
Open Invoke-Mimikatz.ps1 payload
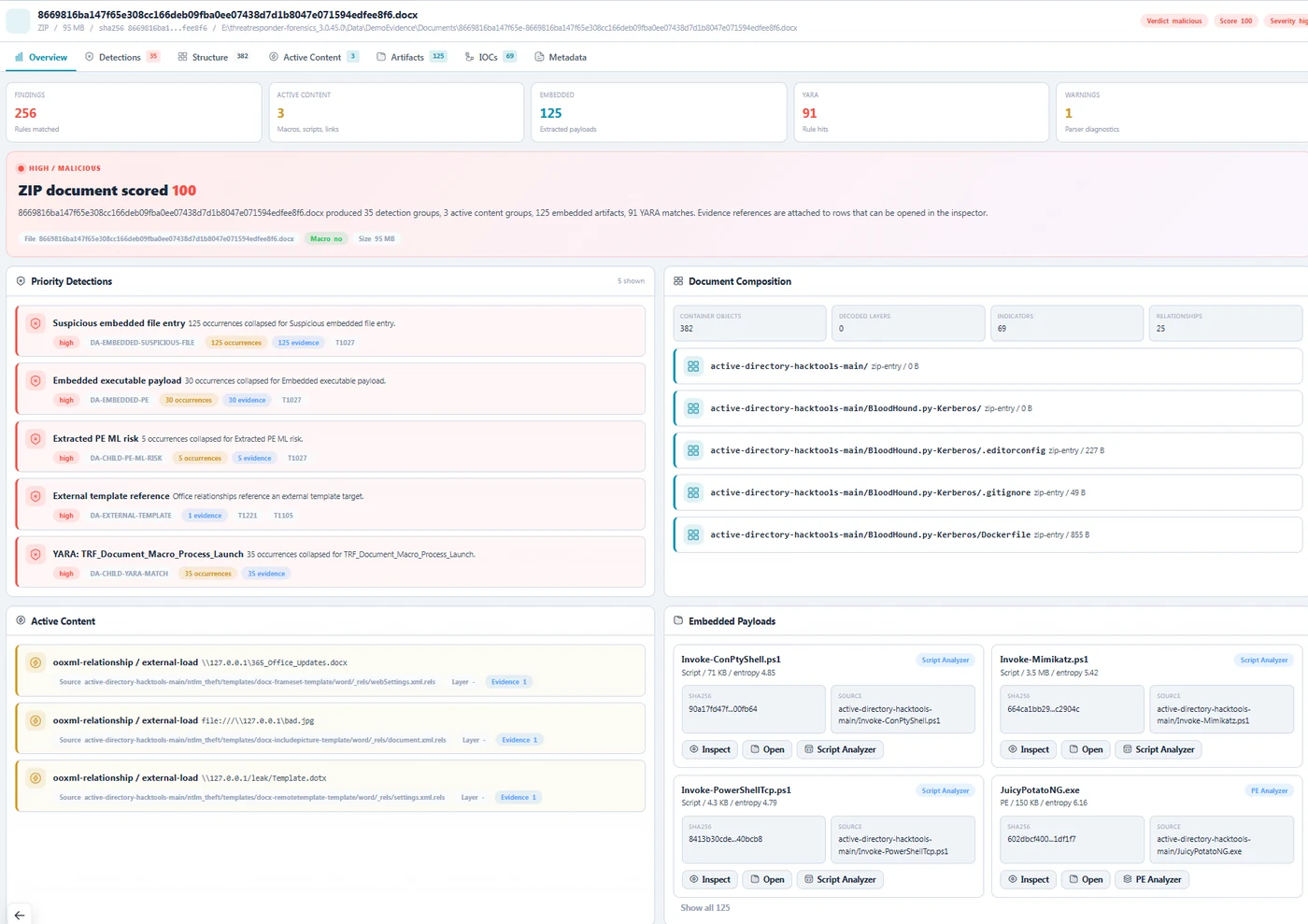click(1086, 749)
